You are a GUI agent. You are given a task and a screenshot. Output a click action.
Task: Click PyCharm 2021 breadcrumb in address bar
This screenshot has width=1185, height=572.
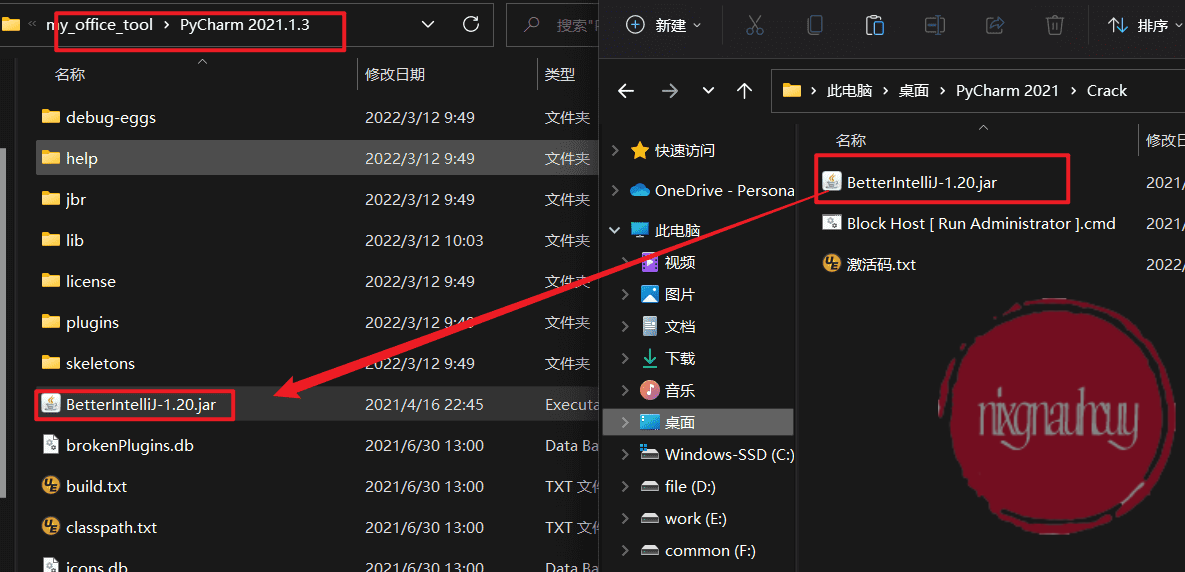1007,91
